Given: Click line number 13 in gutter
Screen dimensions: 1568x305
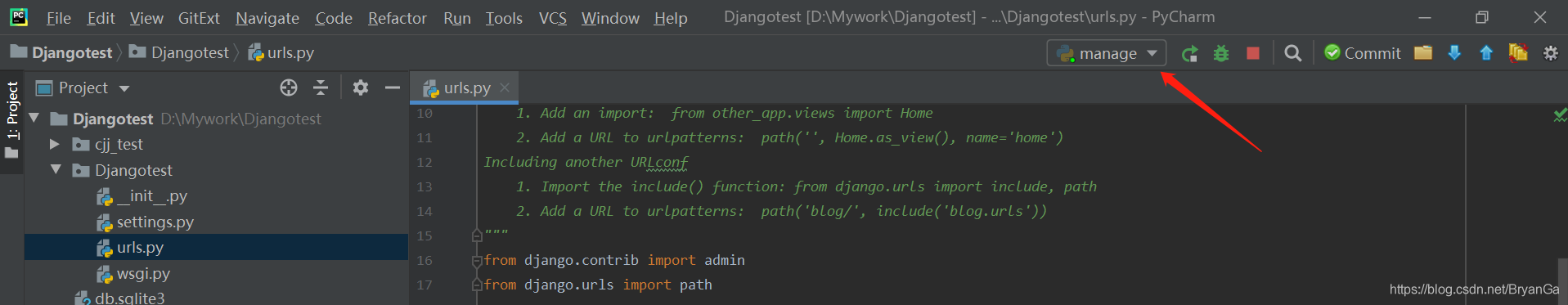Looking at the screenshot, I should click(x=425, y=187).
